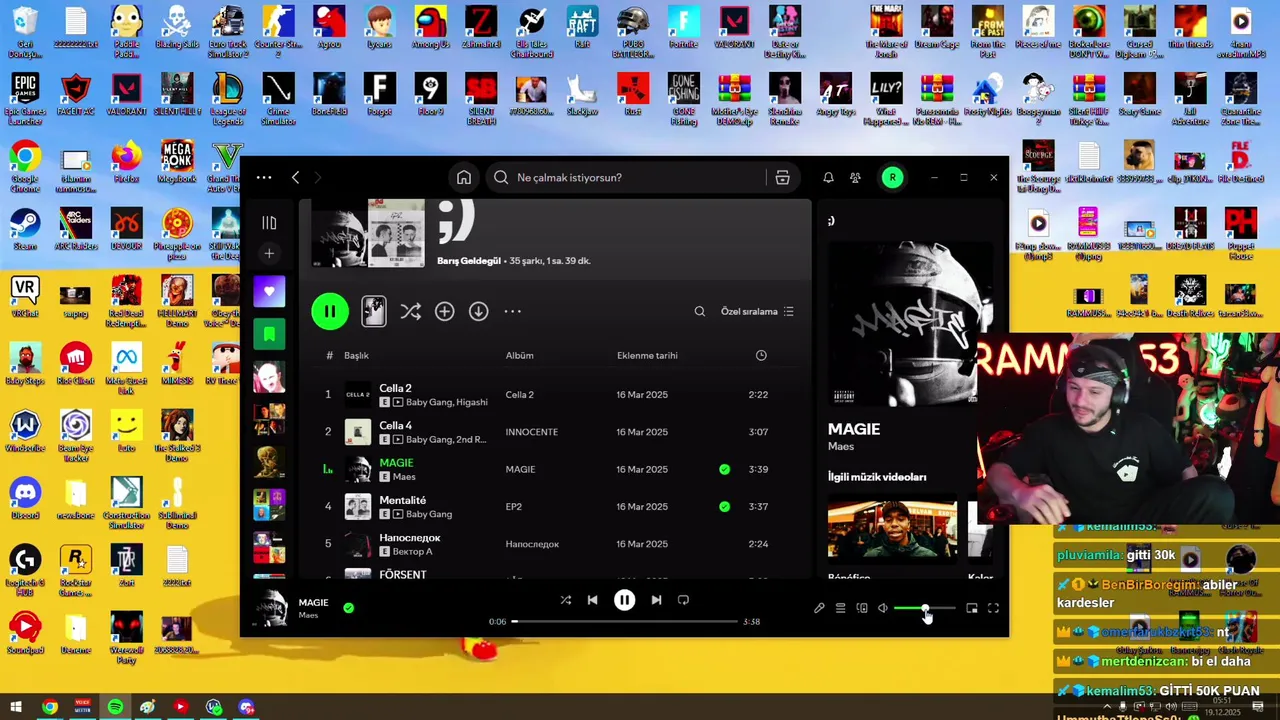Image resolution: width=1280 pixels, height=720 pixels.
Task: Search within the playlist using magnifier icon
Action: click(x=700, y=312)
